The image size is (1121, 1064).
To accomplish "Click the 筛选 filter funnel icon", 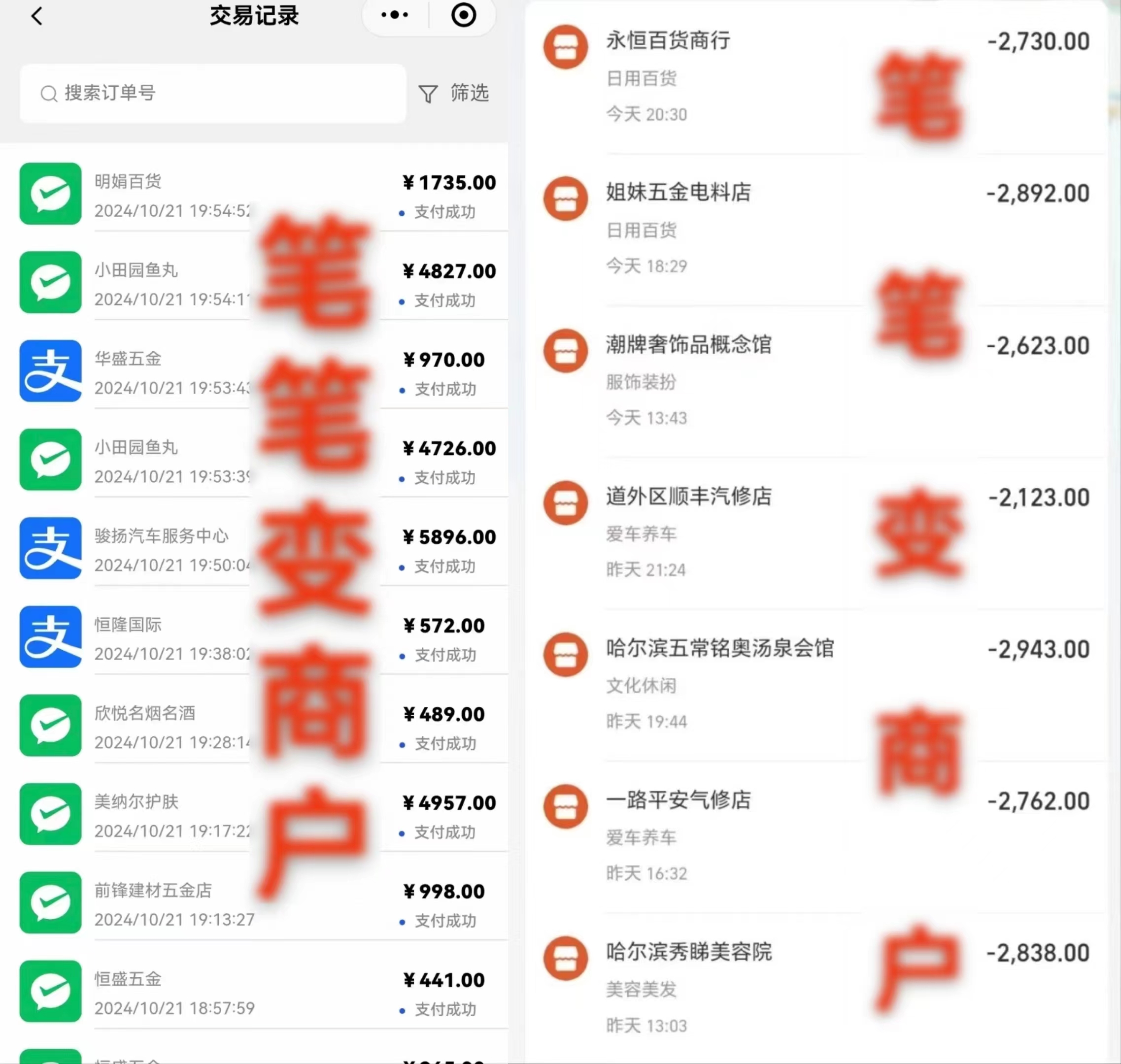I will point(428,94).
